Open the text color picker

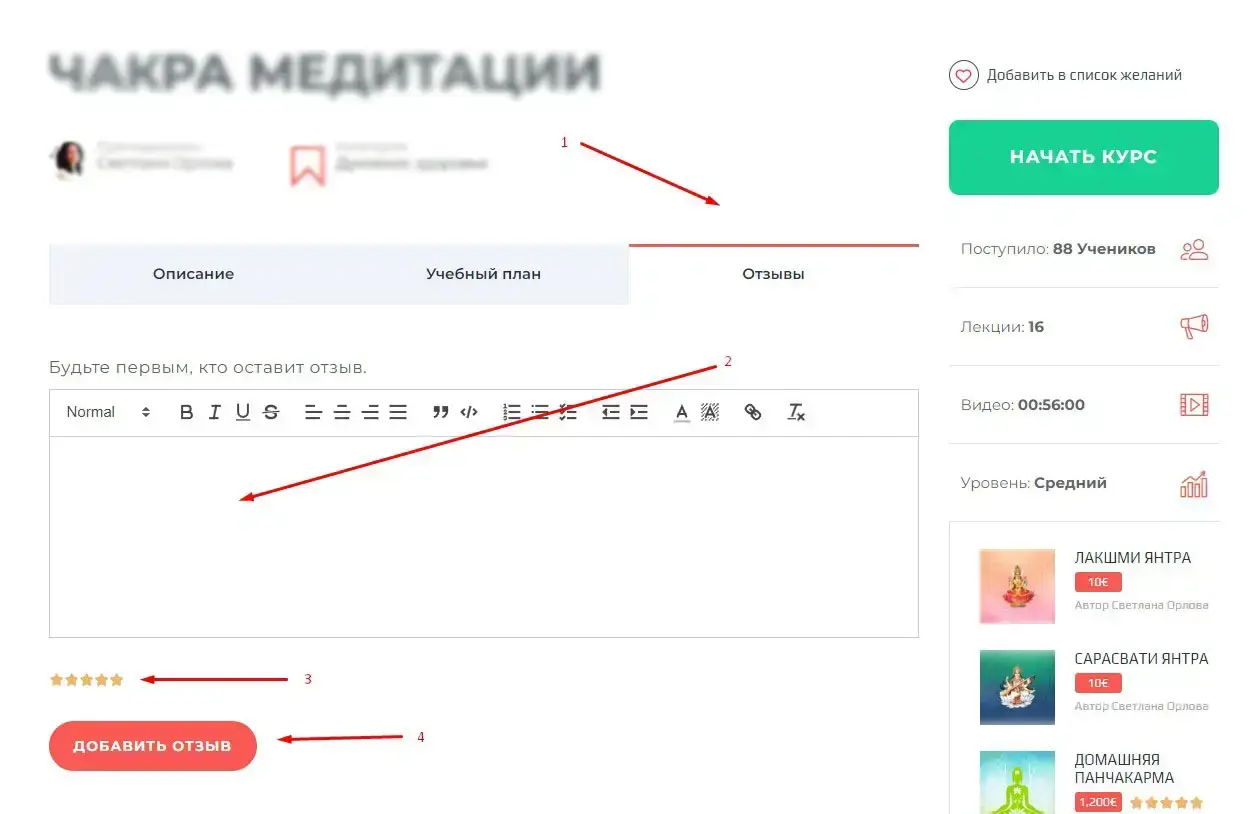tap(682, 412)
